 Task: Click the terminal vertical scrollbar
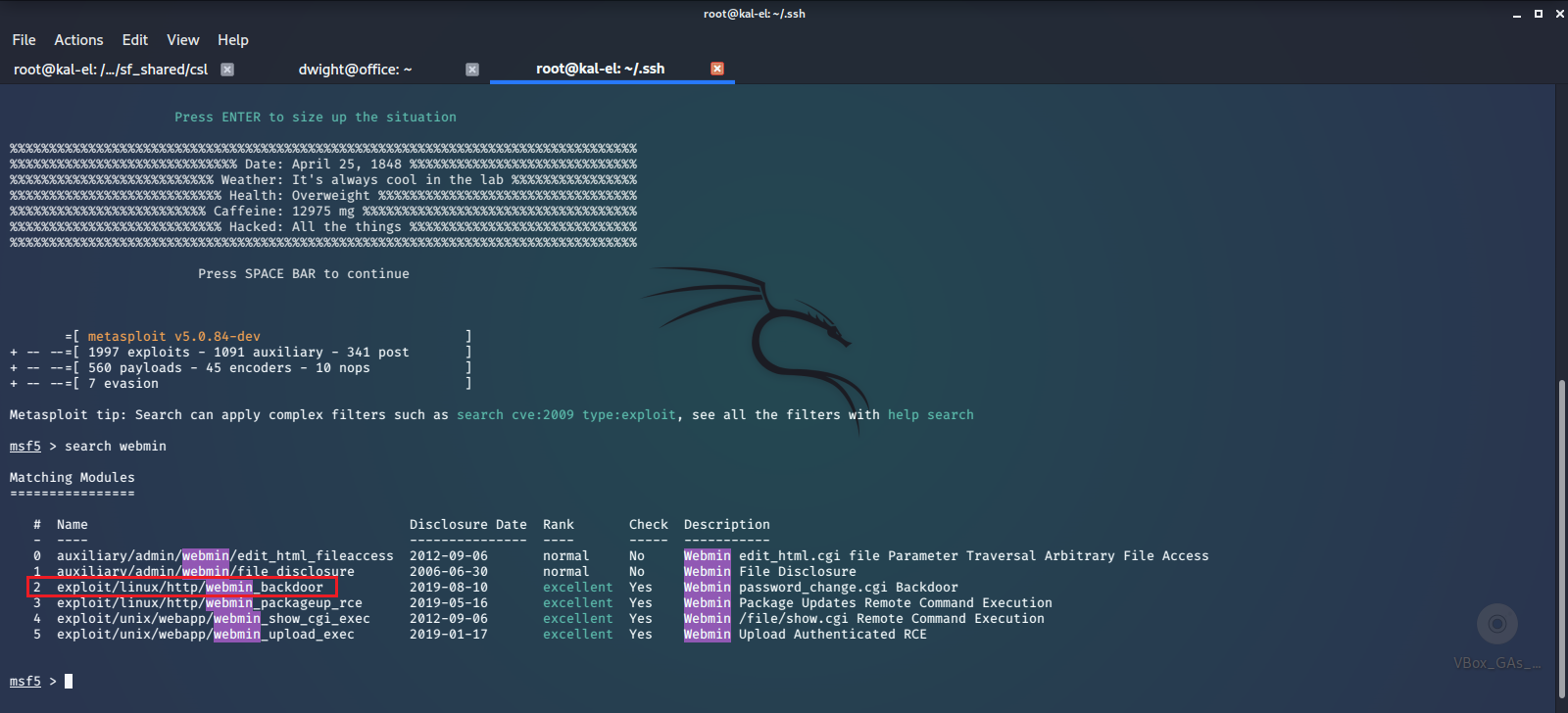point(1562,541)
